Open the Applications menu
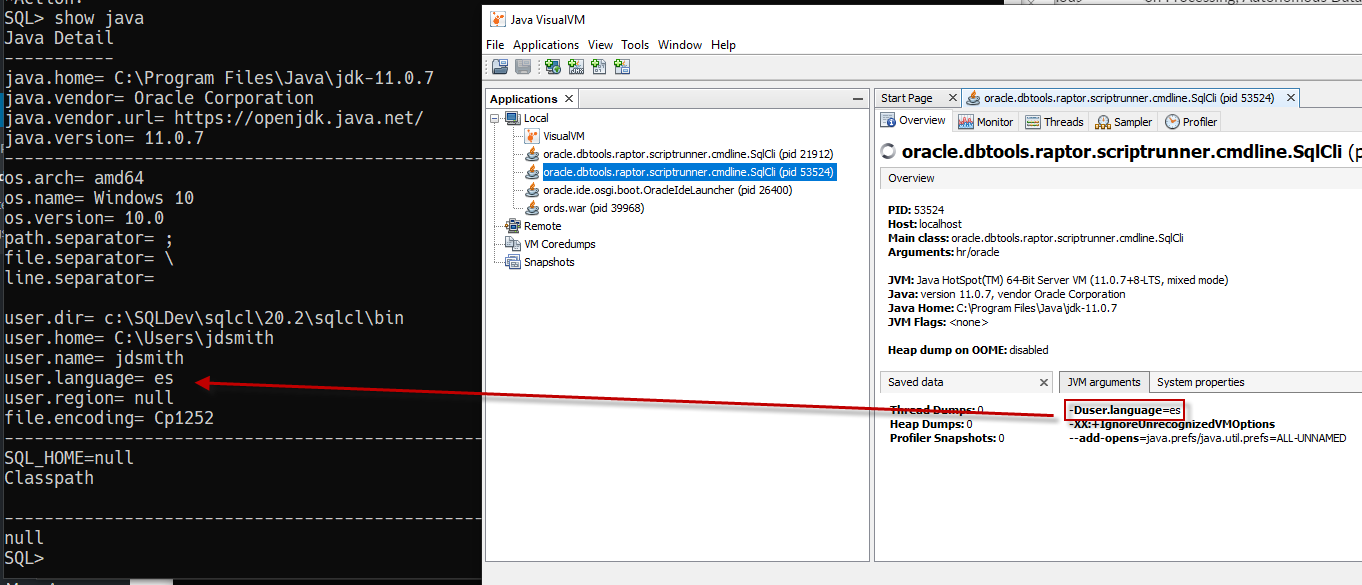This screenshot has height=585, width=1362. point(546,45)
